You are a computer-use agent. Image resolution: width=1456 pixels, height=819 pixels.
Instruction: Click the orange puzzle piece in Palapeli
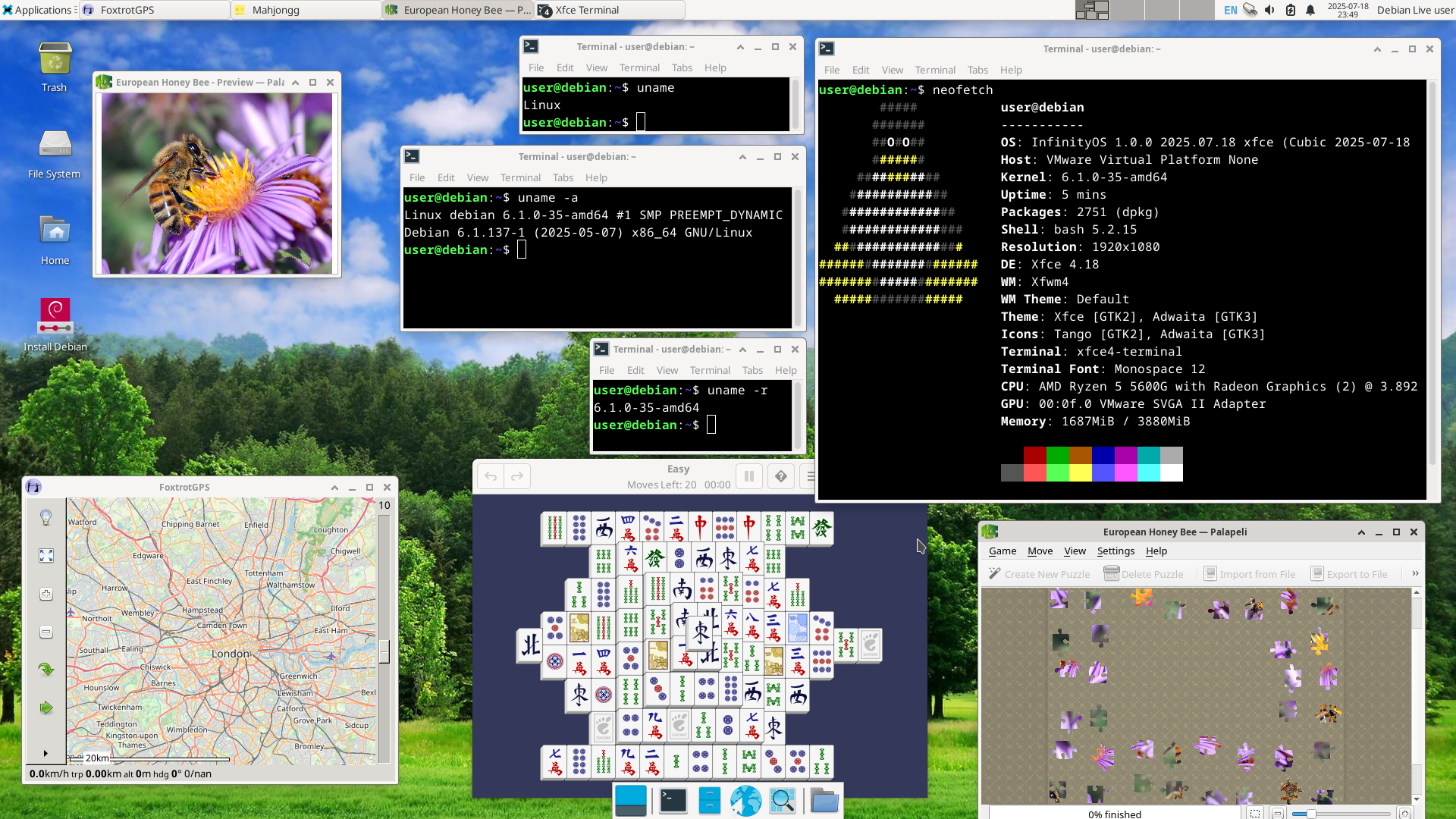click(1141, 597)
